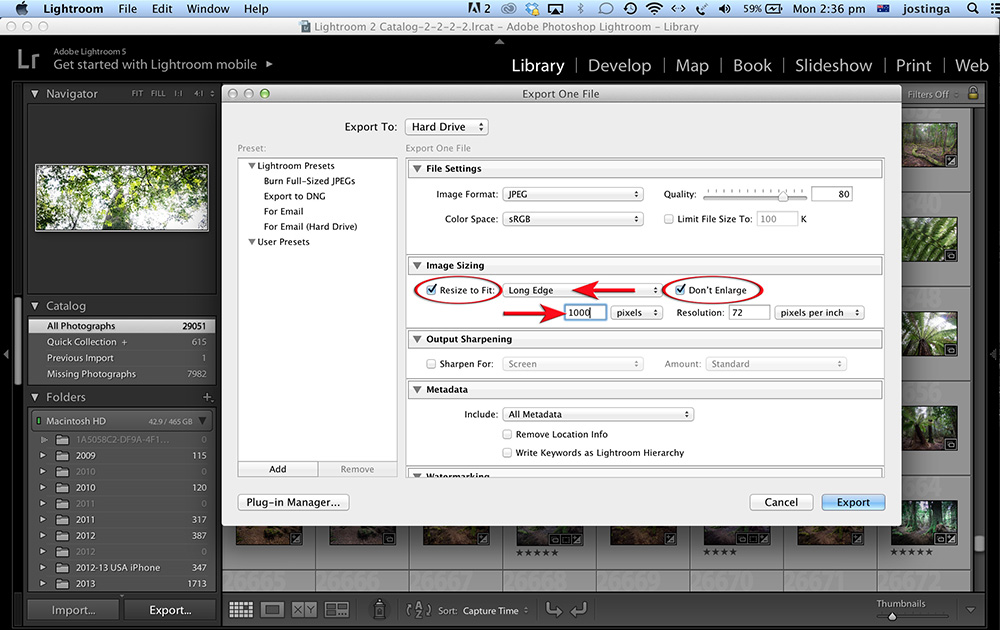Select the Painter spray can tool
This screenshot has width=1000, height=630.
click(x=380, y=609)
